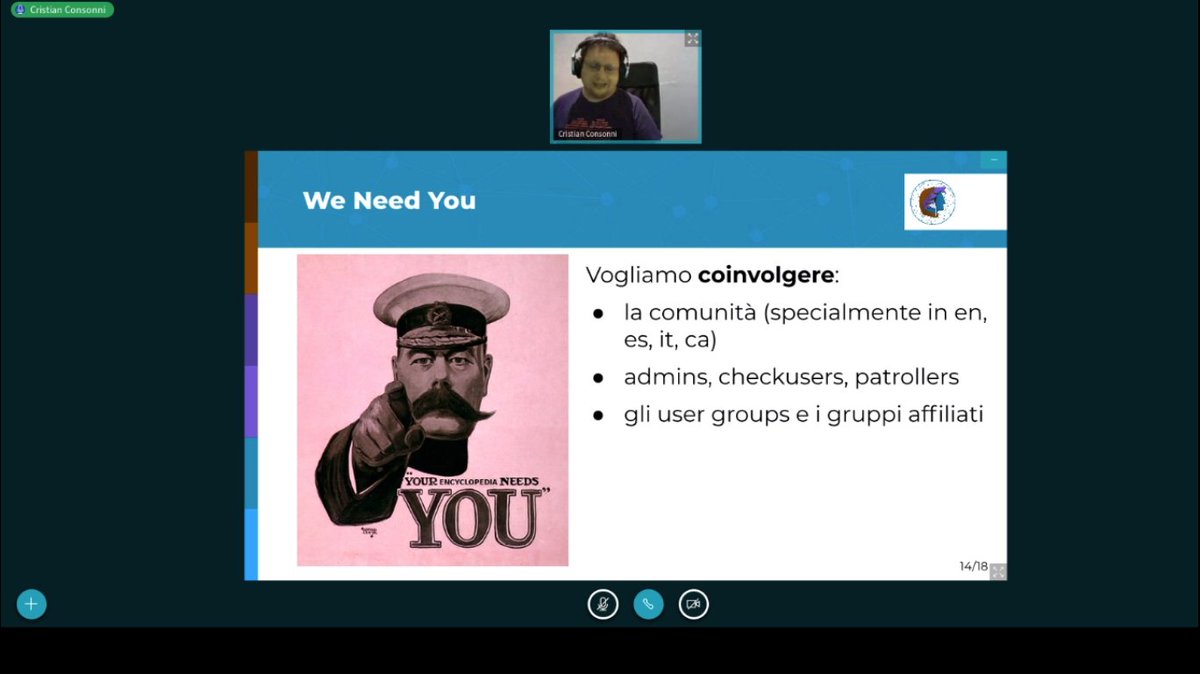Toggle the share webcam button
The width and height of the screenshot is (1200, 674).
coord(693,604)
